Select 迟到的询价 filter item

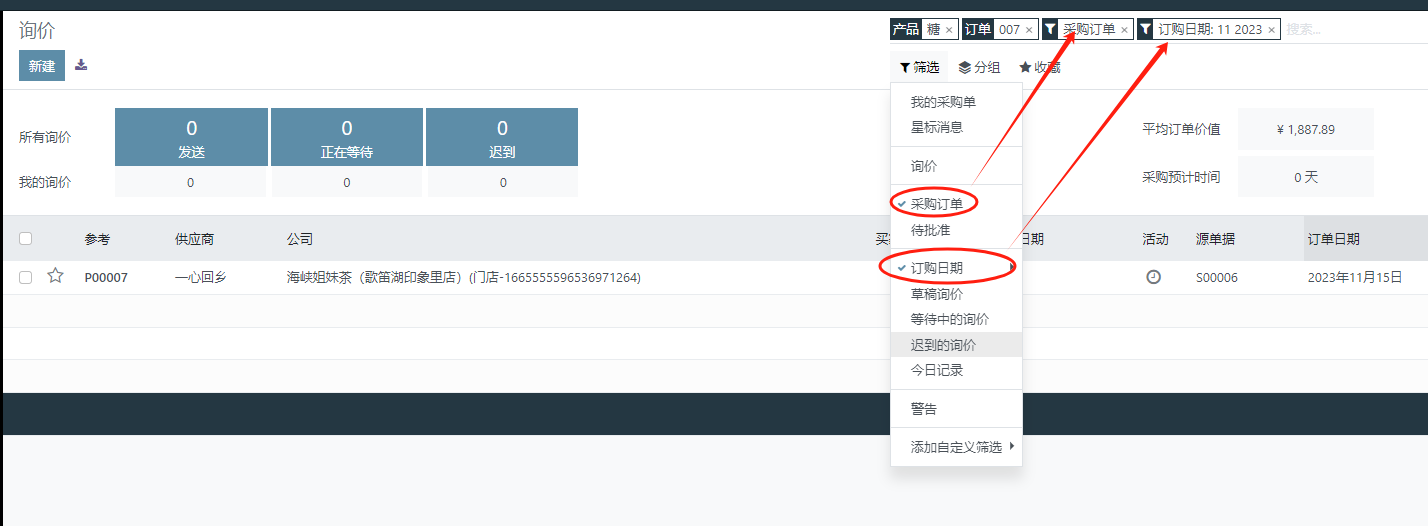[943, 345]
